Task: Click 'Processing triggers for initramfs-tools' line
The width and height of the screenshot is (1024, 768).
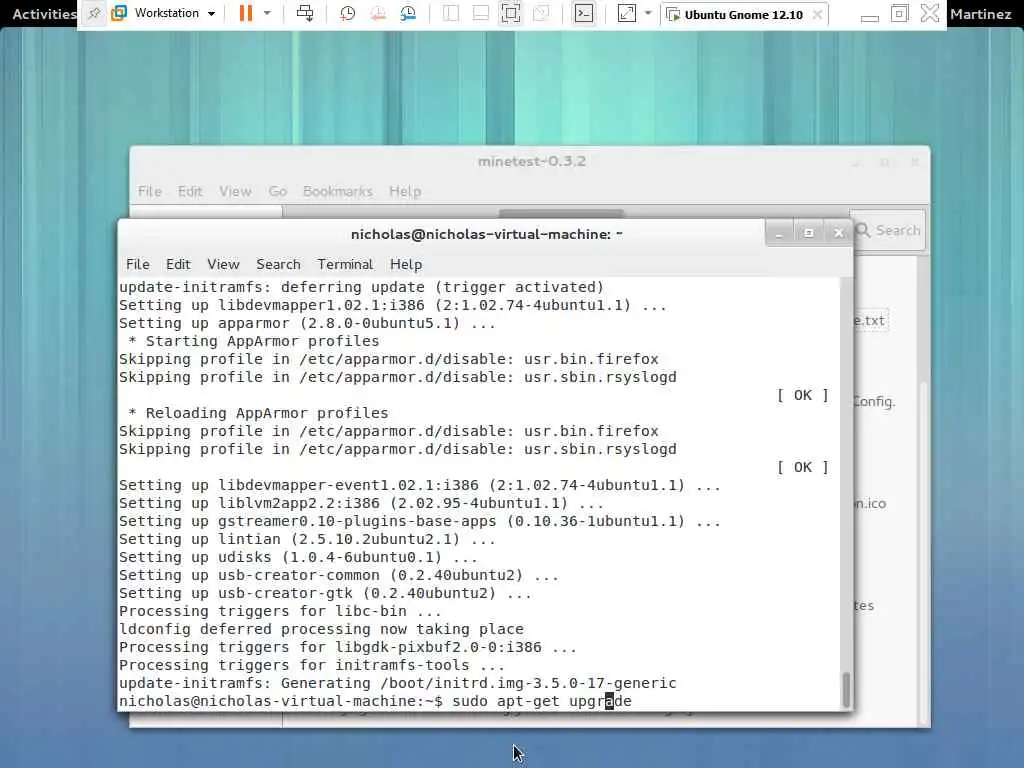Action: tap(312, 665)
